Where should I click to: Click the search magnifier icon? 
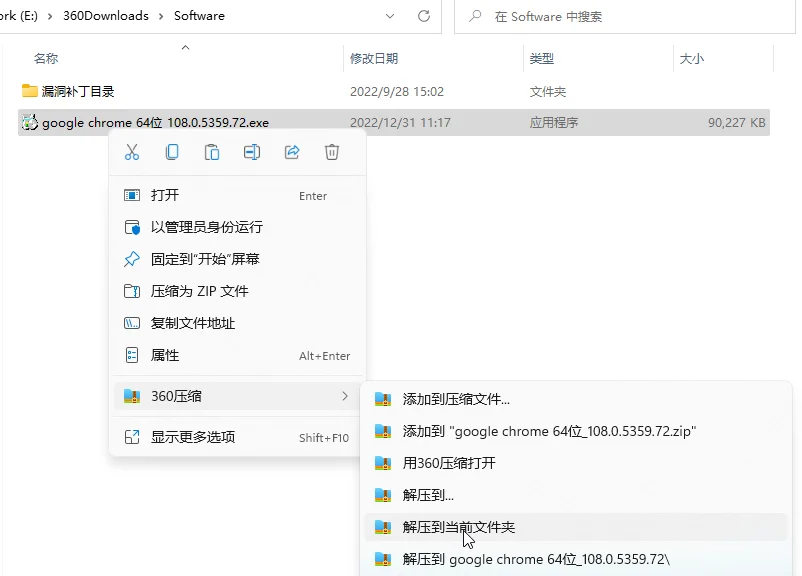point(475,16)
